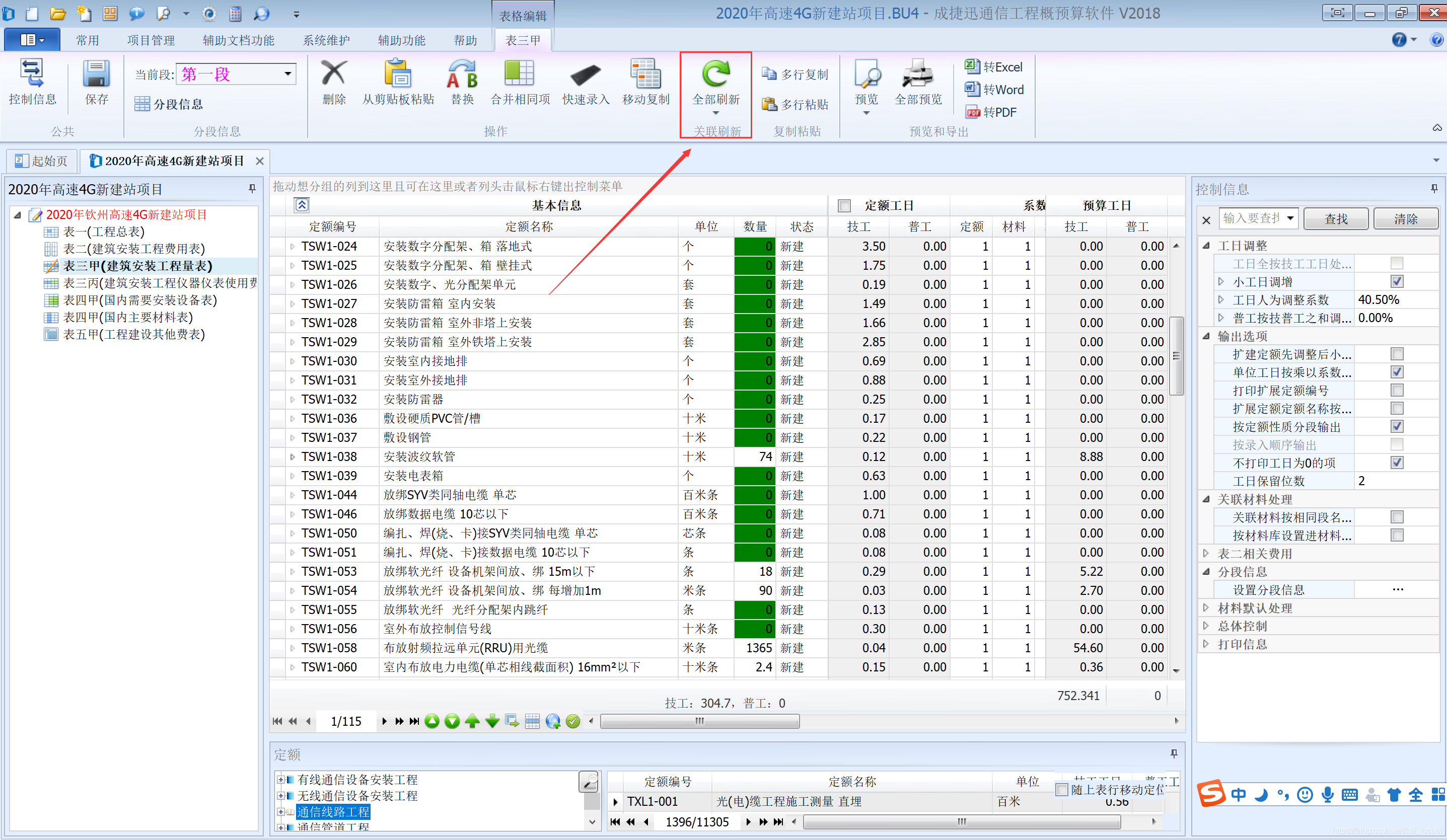Viewport: 1447px width, 840px height.
Task: Click the Sogou microphone voice input icon
Action: coord(1328,794)
